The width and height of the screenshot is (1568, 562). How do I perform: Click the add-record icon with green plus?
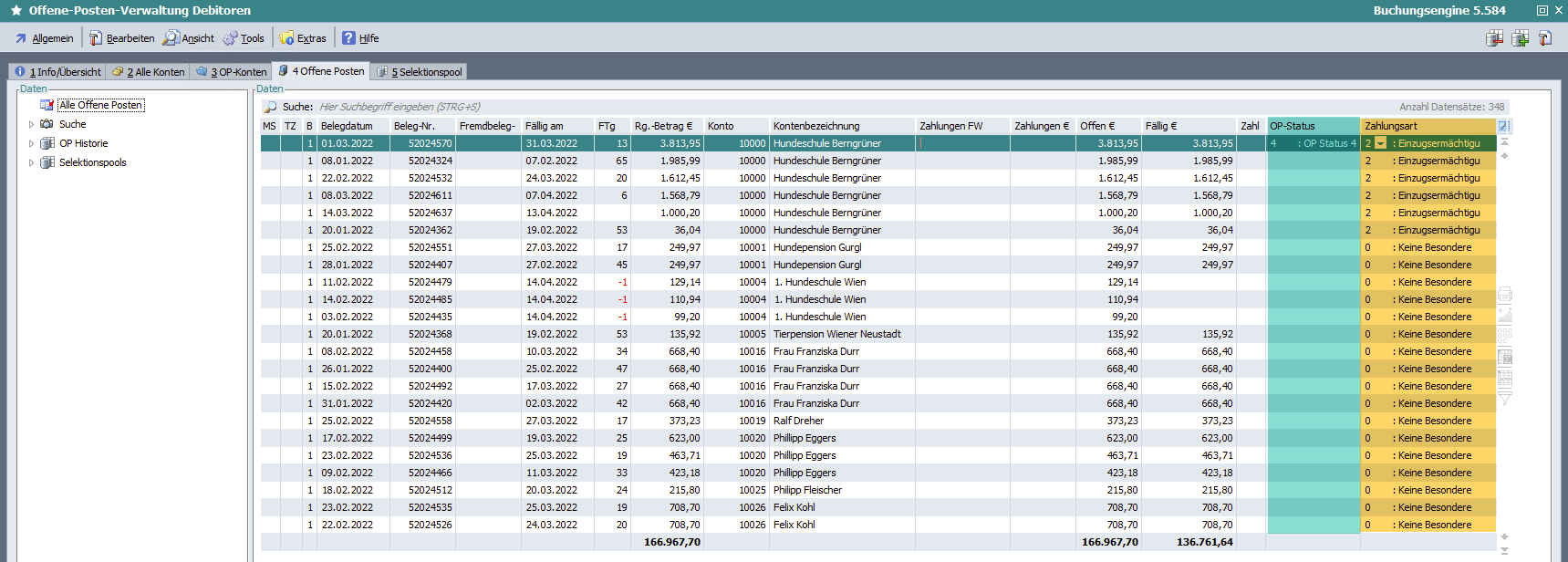coord(1520,38)
